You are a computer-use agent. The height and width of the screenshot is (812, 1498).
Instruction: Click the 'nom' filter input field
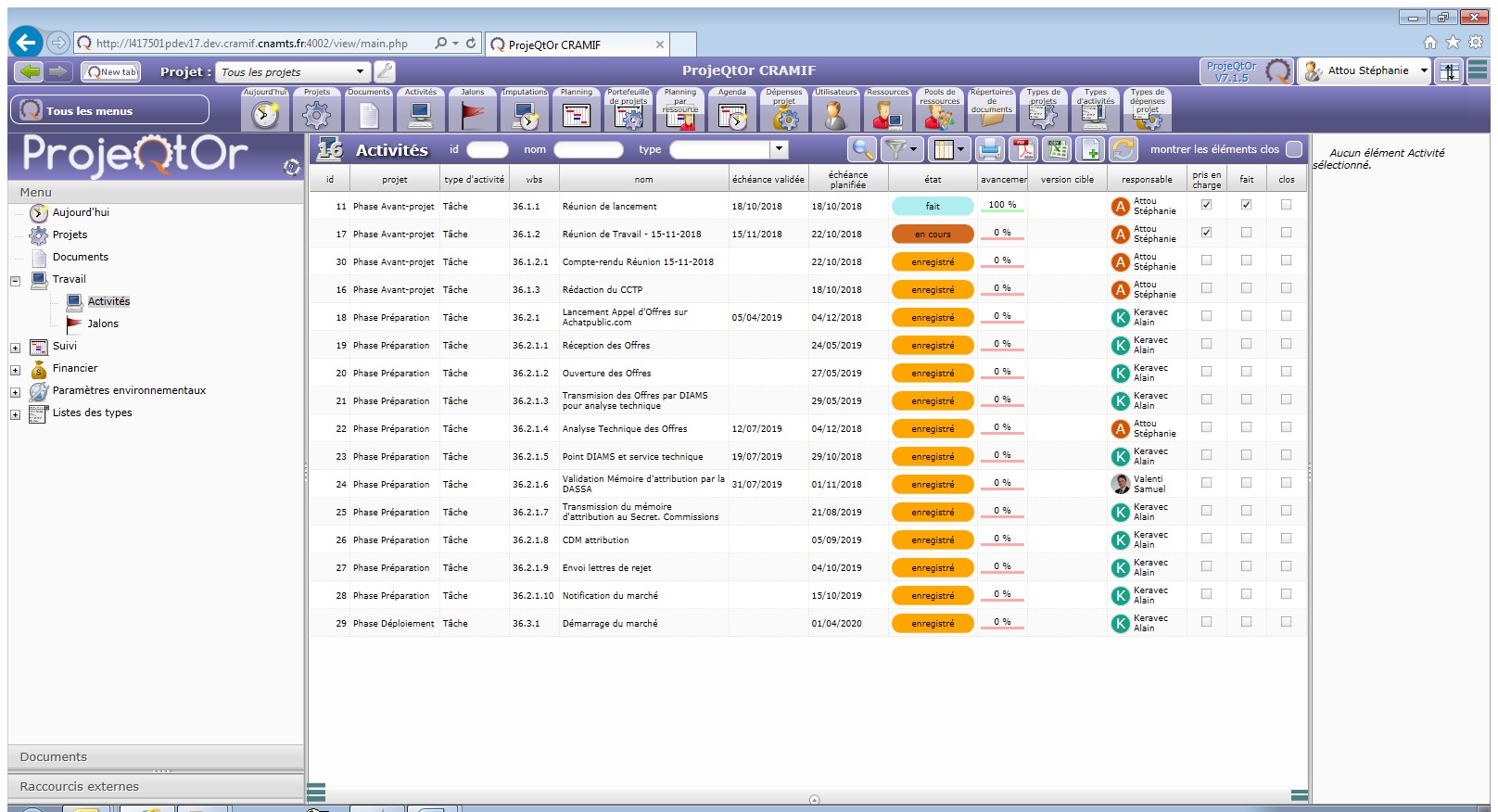point(588,149)
